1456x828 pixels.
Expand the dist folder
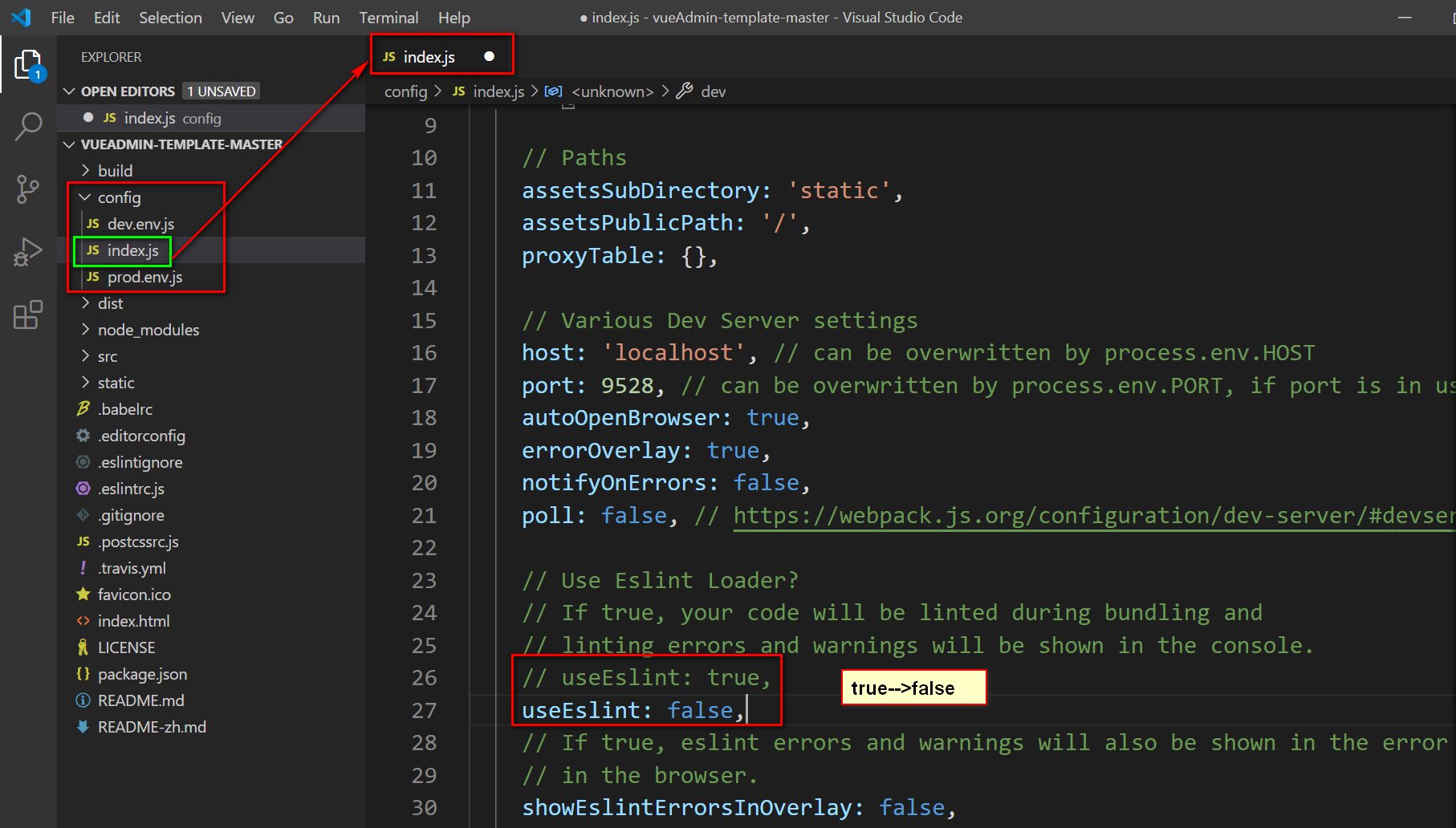point(86,303)
